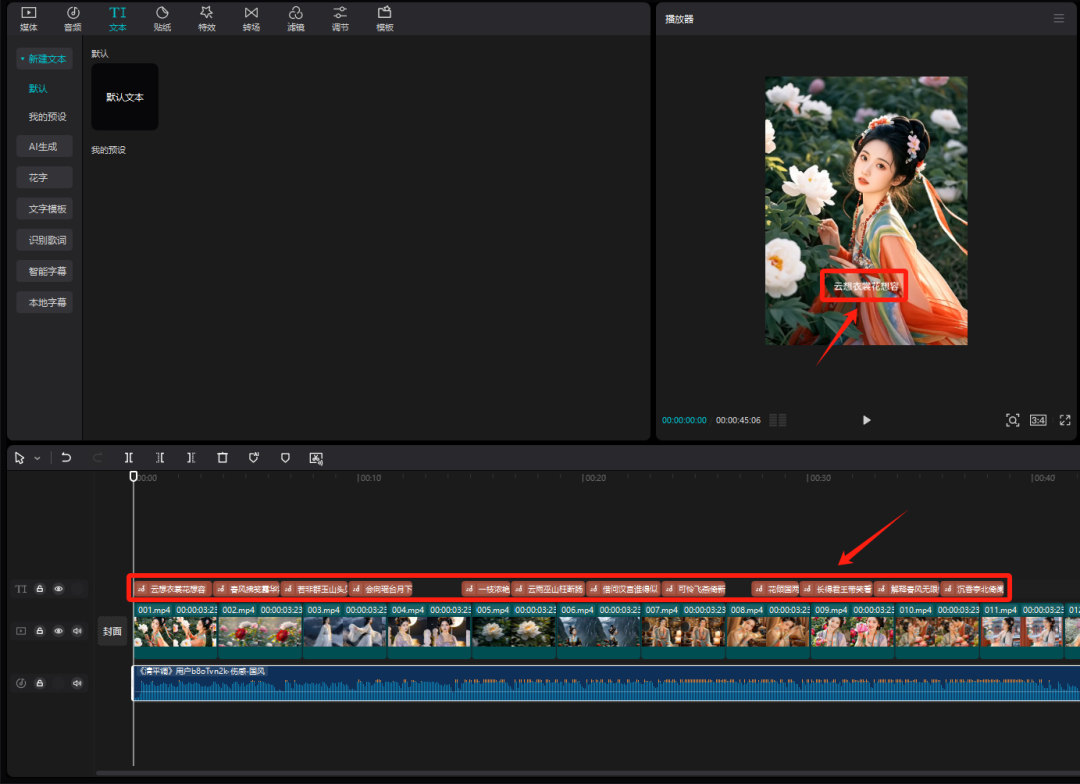This screenshot has width=1080, height=784.
Task: Enter fullscreen preview in player
Action: 1065,420
